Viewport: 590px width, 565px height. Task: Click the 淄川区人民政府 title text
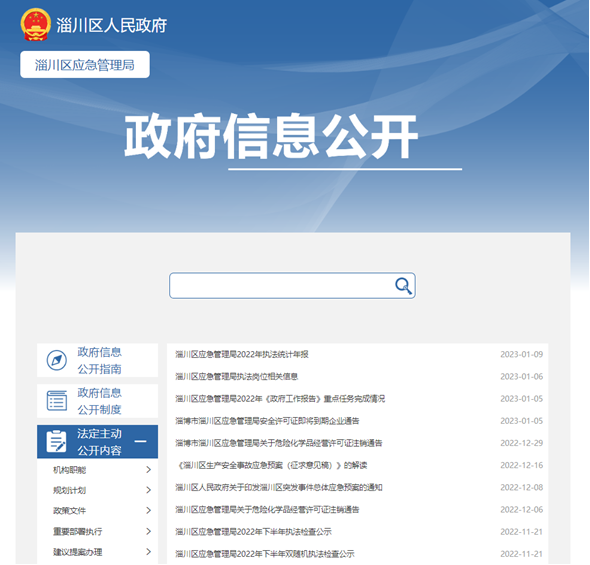point(112,26)
